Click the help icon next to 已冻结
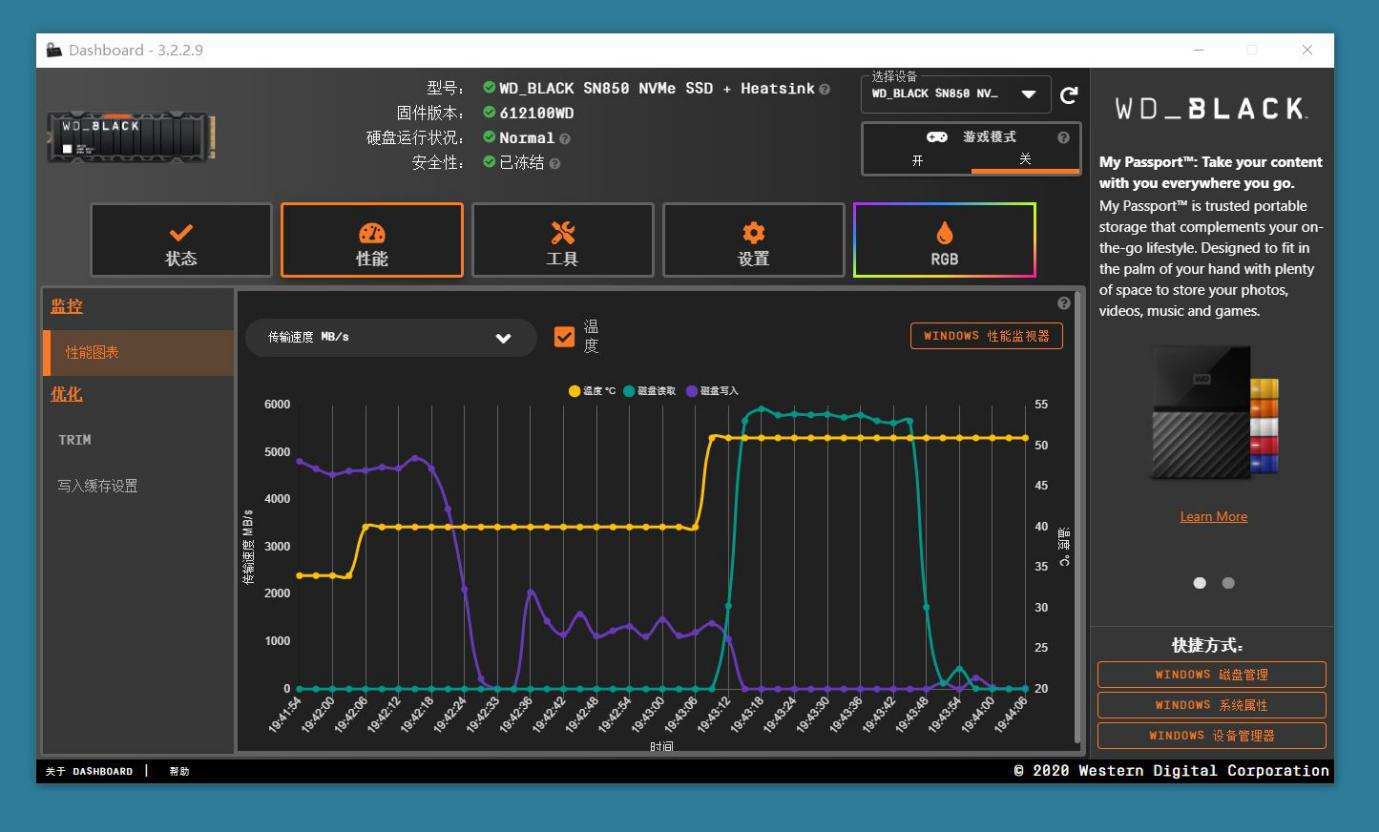 click(555, 163)
